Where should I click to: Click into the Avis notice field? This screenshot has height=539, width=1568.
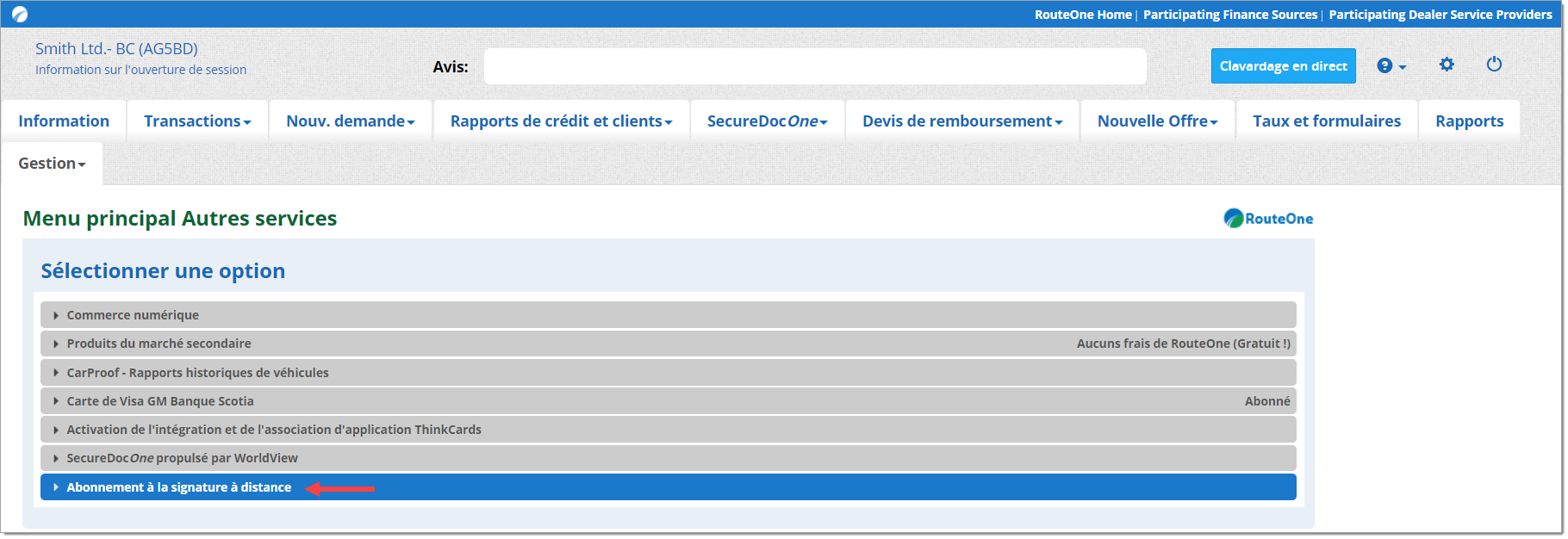click(815, 66)
